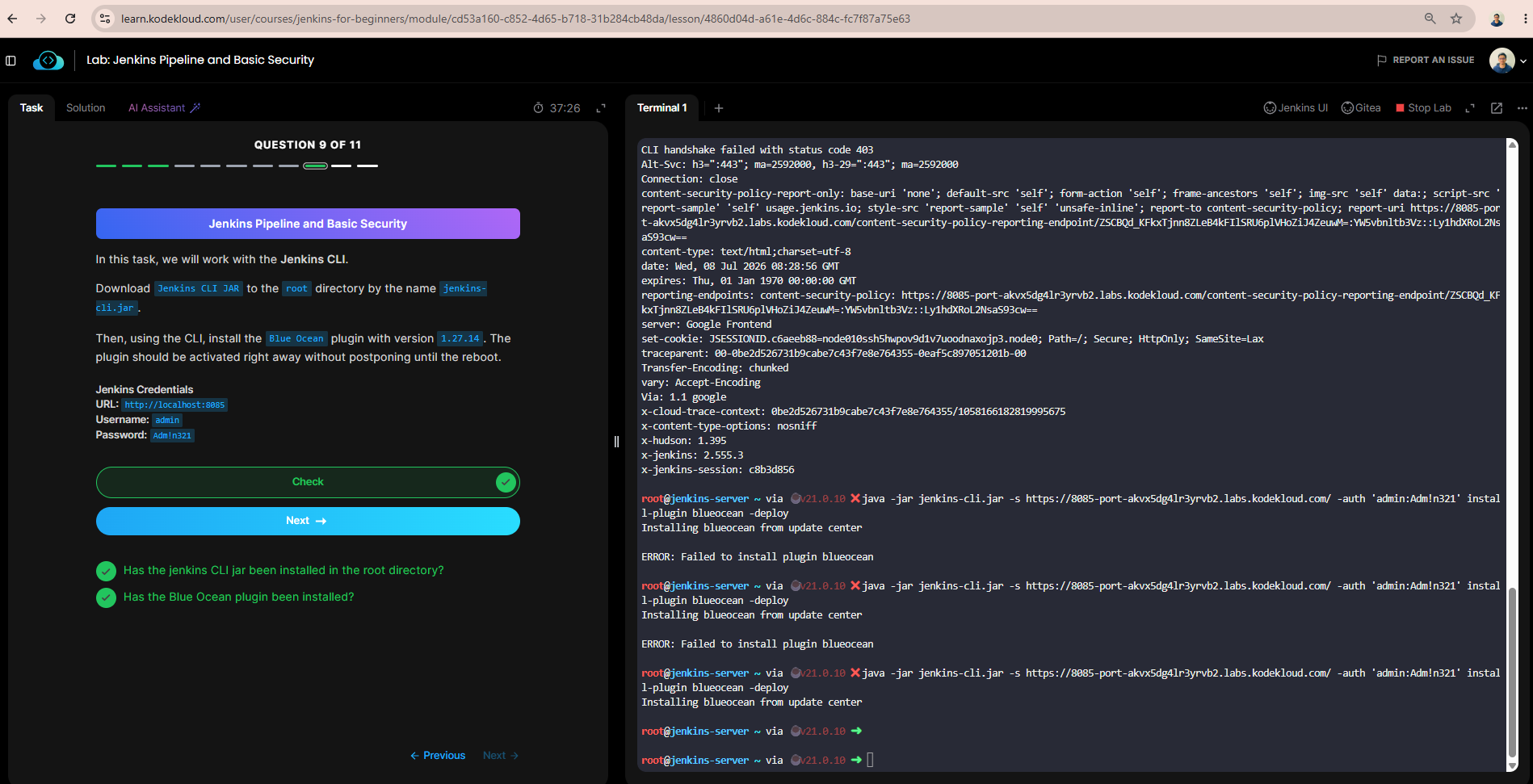The height and width of the screenshot is (784, 1533).
Task: Select the 1.27.14 version label
Action: click(460, 338)
